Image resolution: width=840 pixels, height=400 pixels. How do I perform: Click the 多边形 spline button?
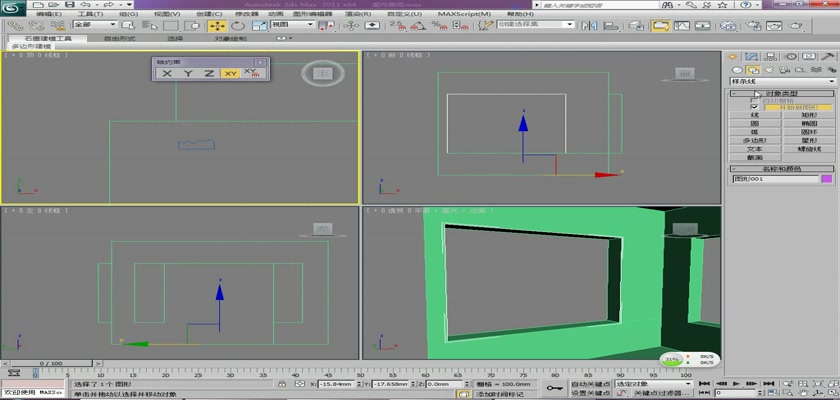[x=755, y=141]
